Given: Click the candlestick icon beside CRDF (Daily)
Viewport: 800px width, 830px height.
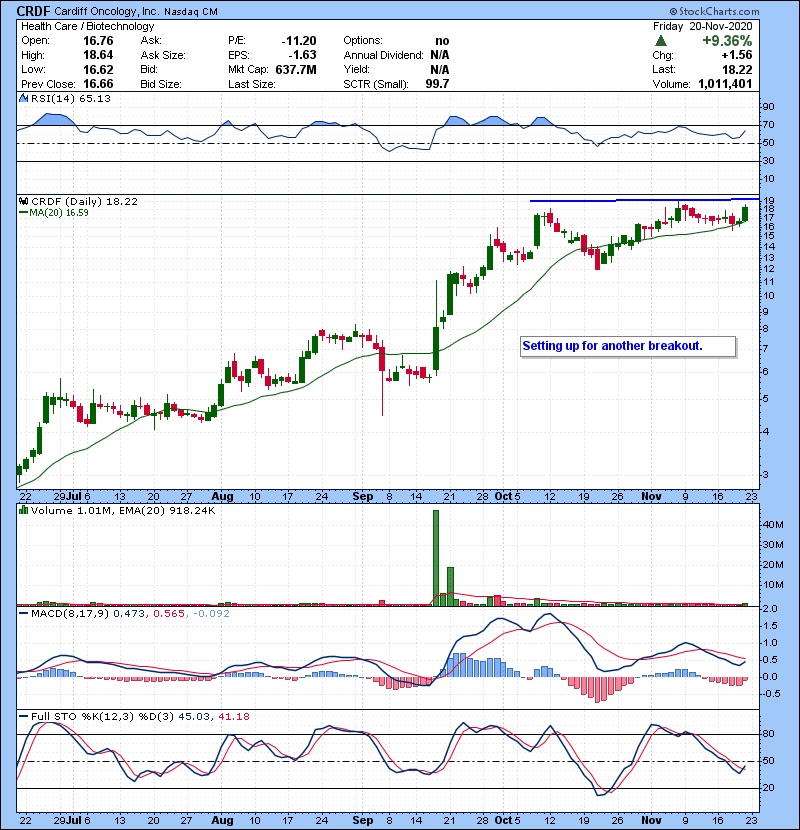Looking at the screenshot, I should click(23, 201).
